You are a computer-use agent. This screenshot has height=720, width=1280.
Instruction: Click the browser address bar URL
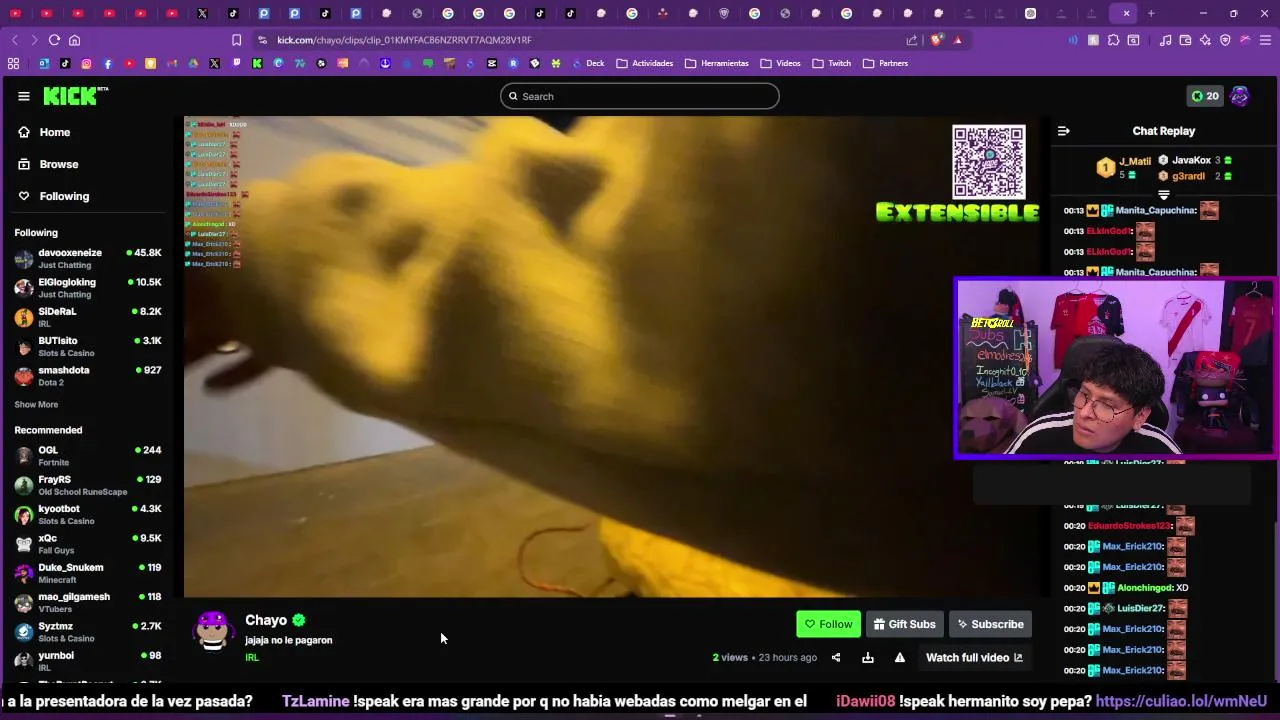[x=404, y=40]
